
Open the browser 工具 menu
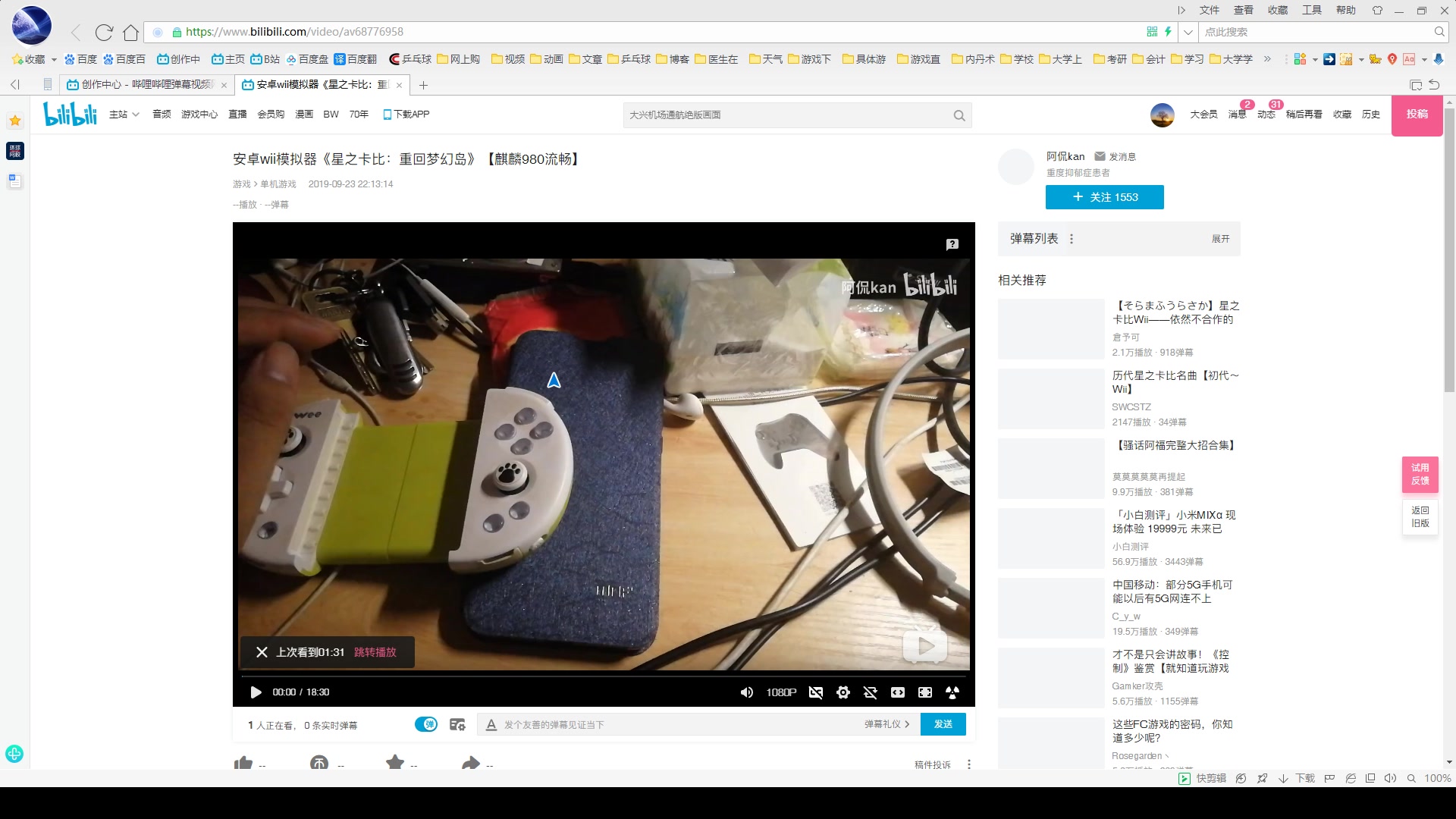1312,10
